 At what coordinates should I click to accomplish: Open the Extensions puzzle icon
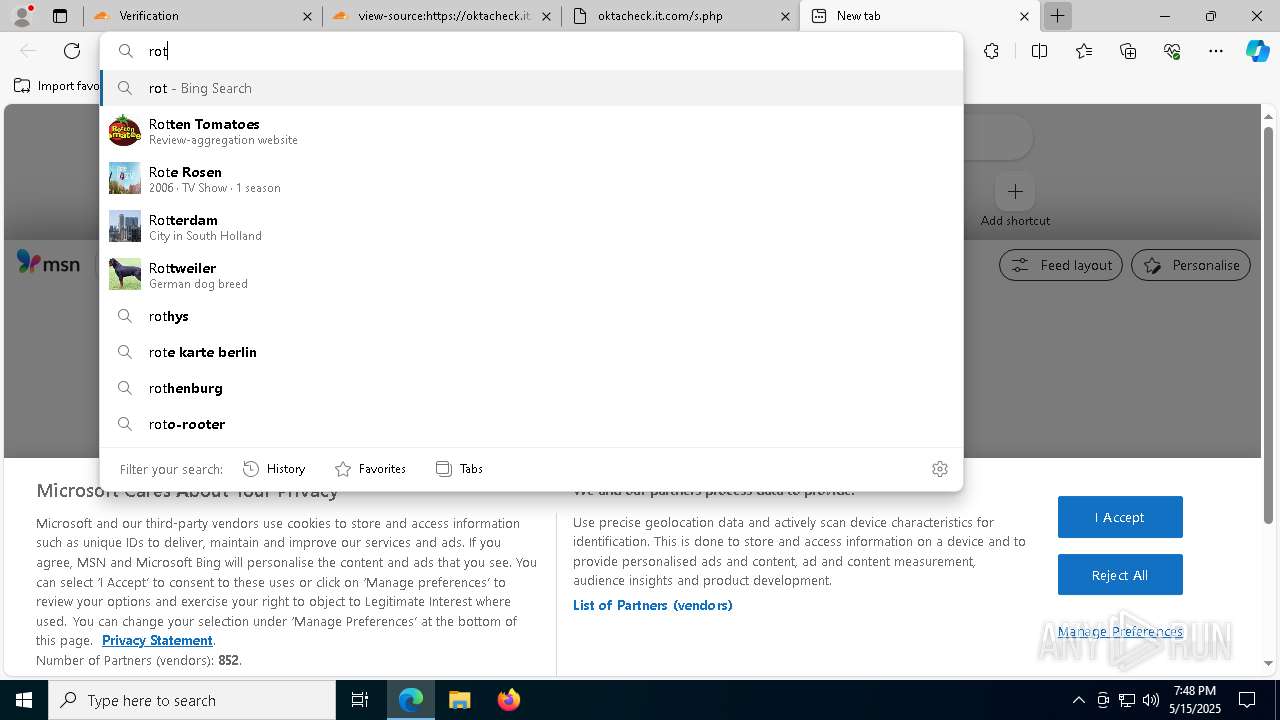click(991, 51)
